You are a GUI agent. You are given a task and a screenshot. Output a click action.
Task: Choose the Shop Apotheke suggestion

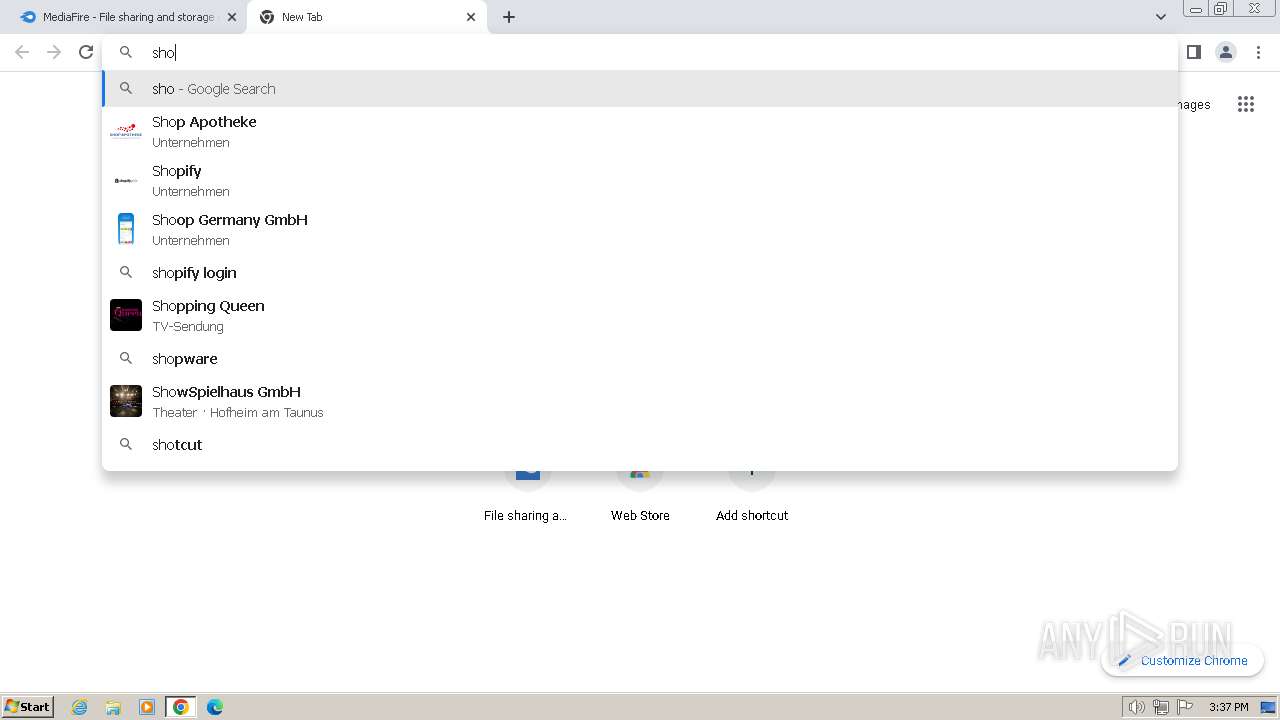[640, 131]
